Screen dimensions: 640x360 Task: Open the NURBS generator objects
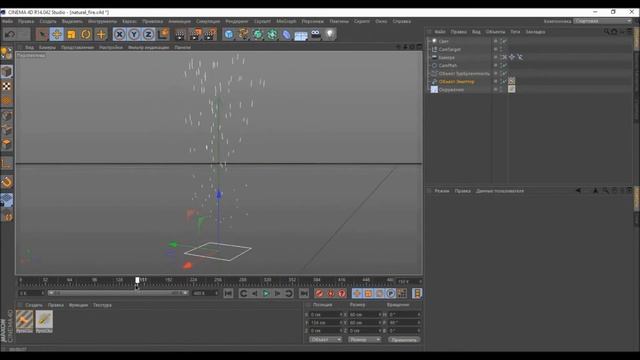(x=258, y=34)
